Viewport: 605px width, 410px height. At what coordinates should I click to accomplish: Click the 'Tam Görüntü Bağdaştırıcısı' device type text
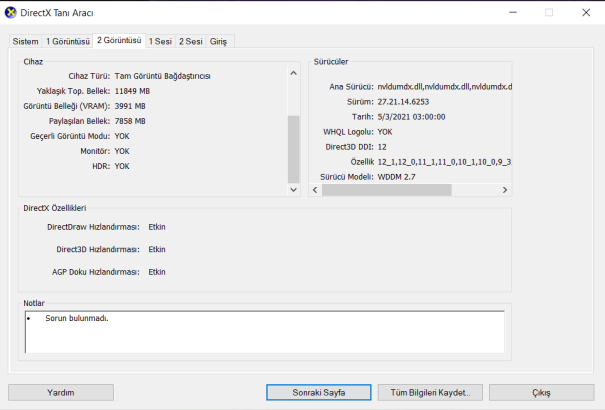click(162, 76)
